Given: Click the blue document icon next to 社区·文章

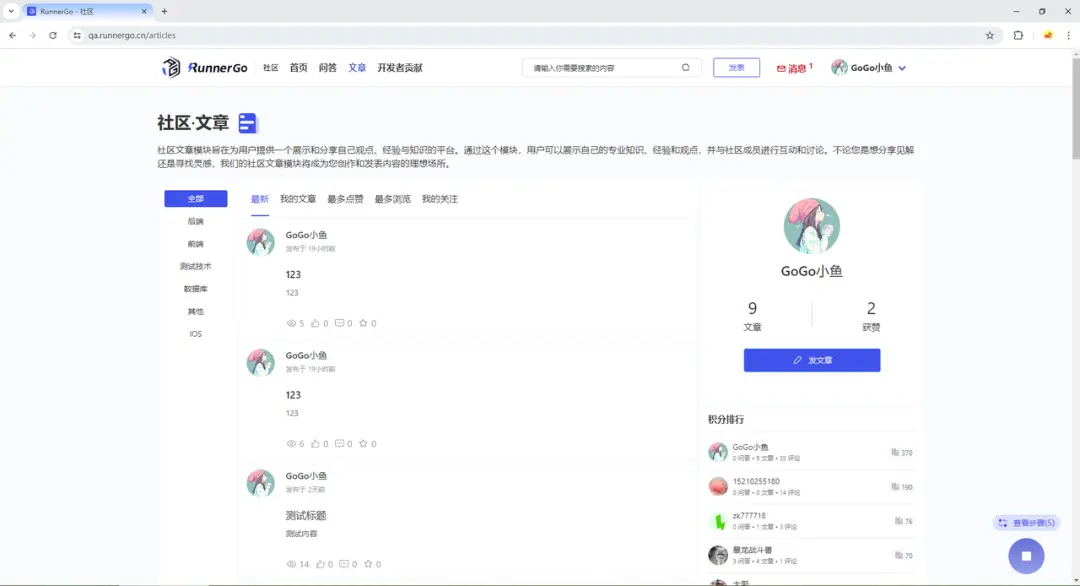Looking at the screenshot, I should (x=248, y=122).
